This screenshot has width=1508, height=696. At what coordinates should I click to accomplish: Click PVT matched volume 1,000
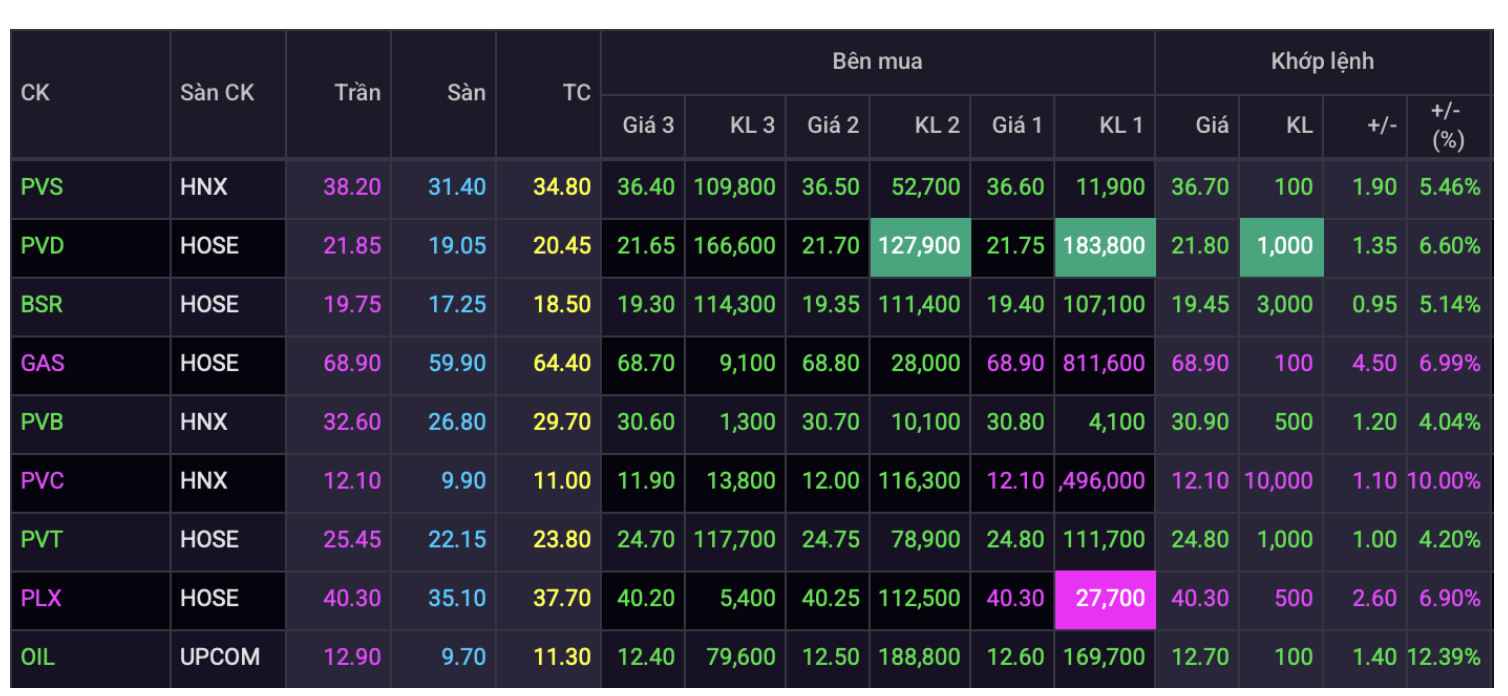[1285, 539]
